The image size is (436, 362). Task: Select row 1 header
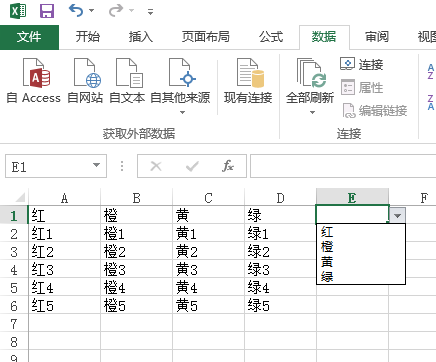[x=14, y=216]
